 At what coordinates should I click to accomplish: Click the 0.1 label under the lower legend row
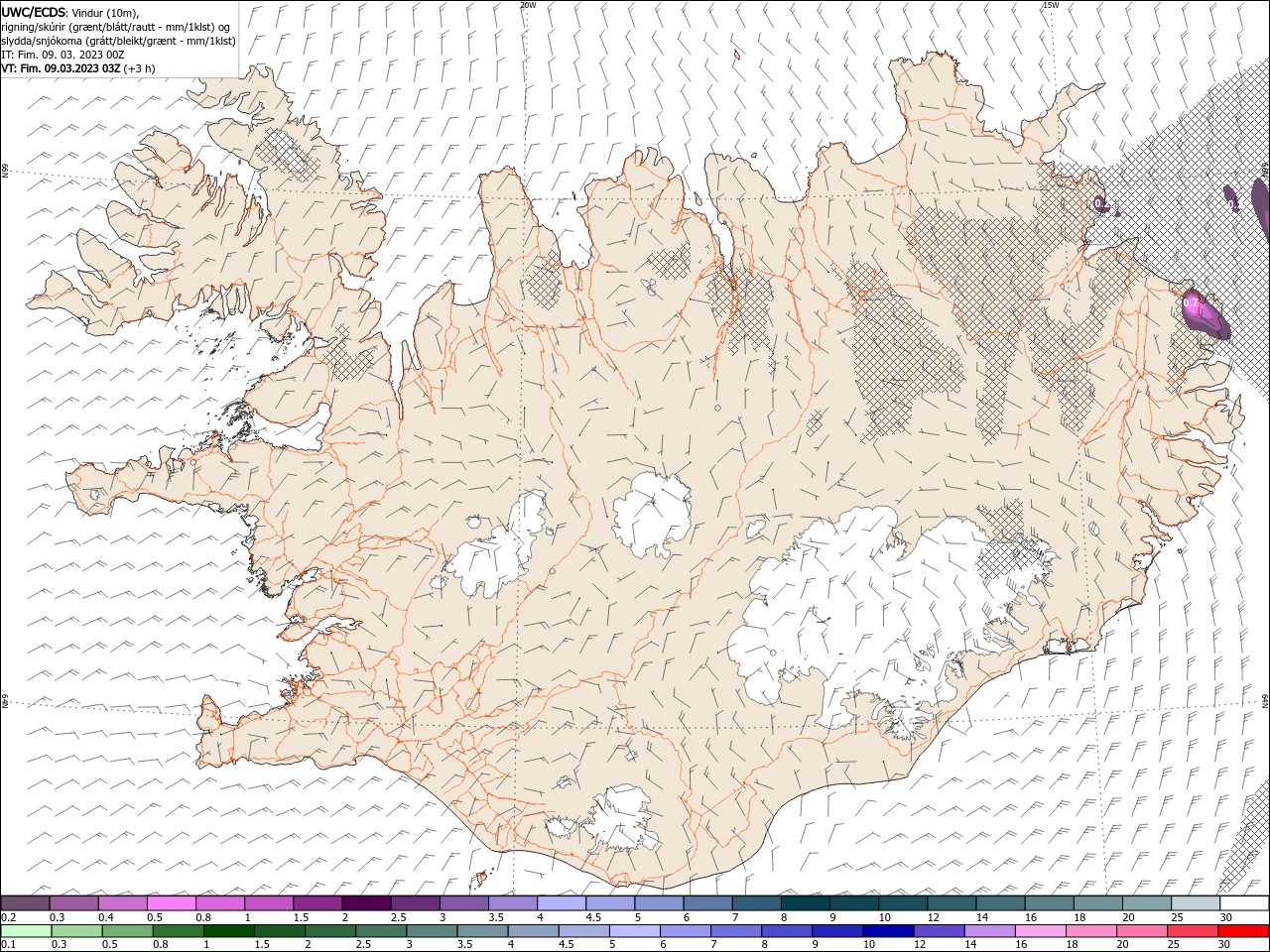click(9, 945)
